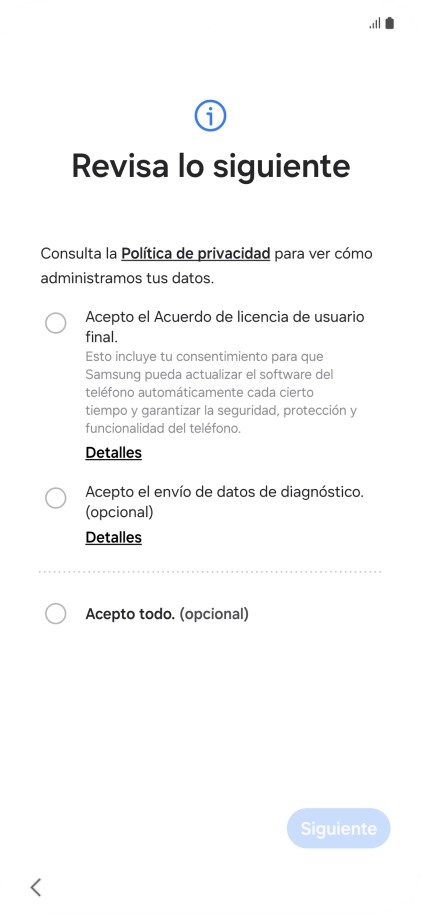Select the End User License Agreement radio button

click(56, 323)
